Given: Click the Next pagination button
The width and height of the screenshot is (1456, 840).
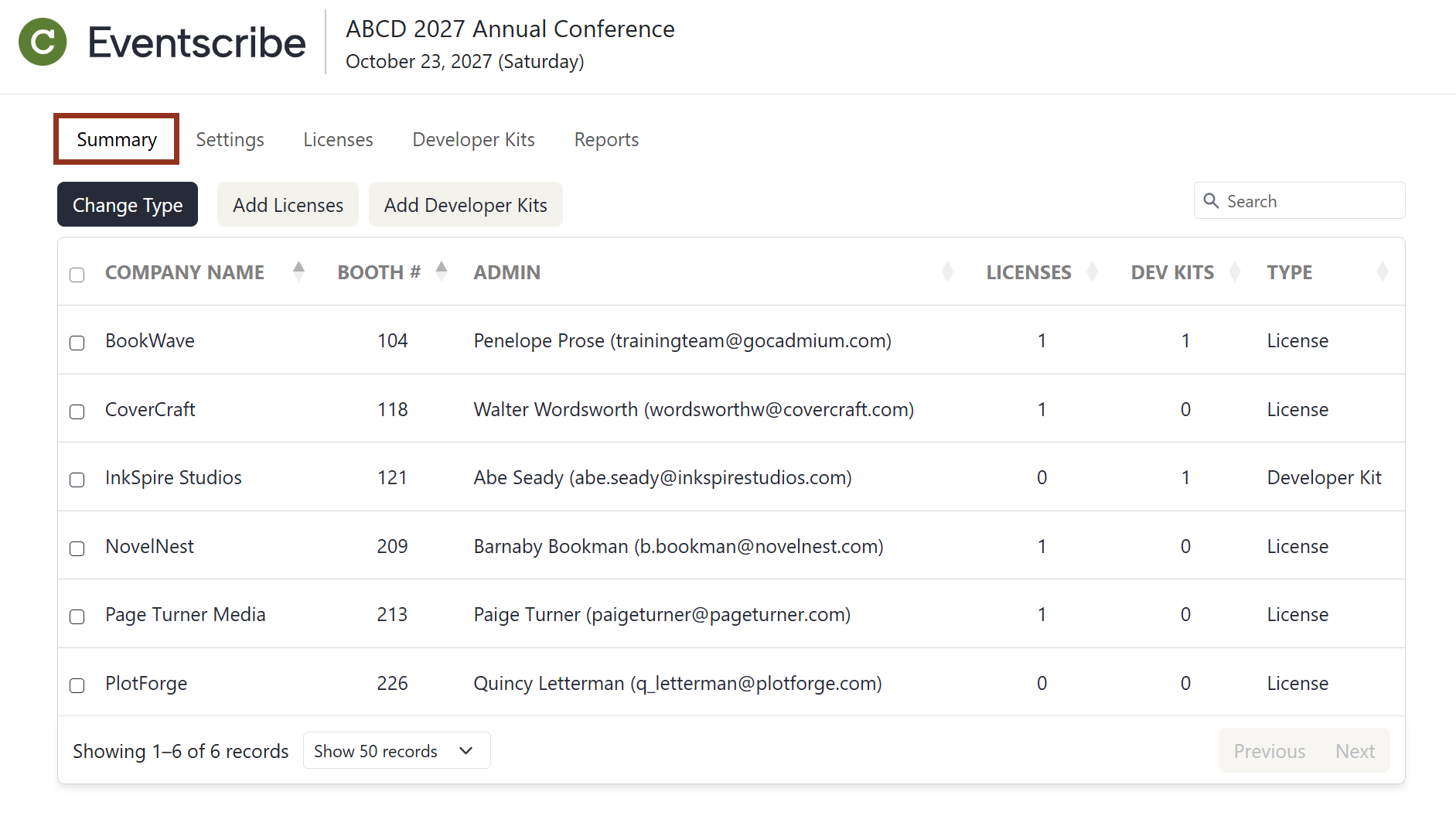Looking at the screenshot, I should (1355, 750).
